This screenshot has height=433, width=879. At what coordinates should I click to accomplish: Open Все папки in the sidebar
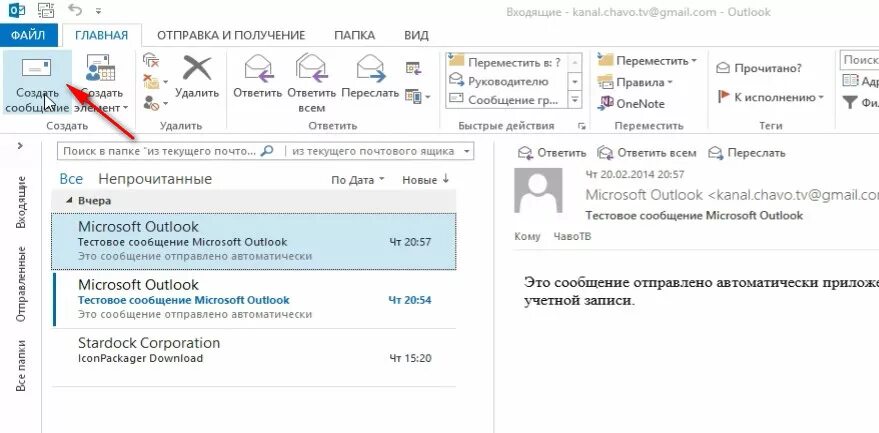(21, 365)
